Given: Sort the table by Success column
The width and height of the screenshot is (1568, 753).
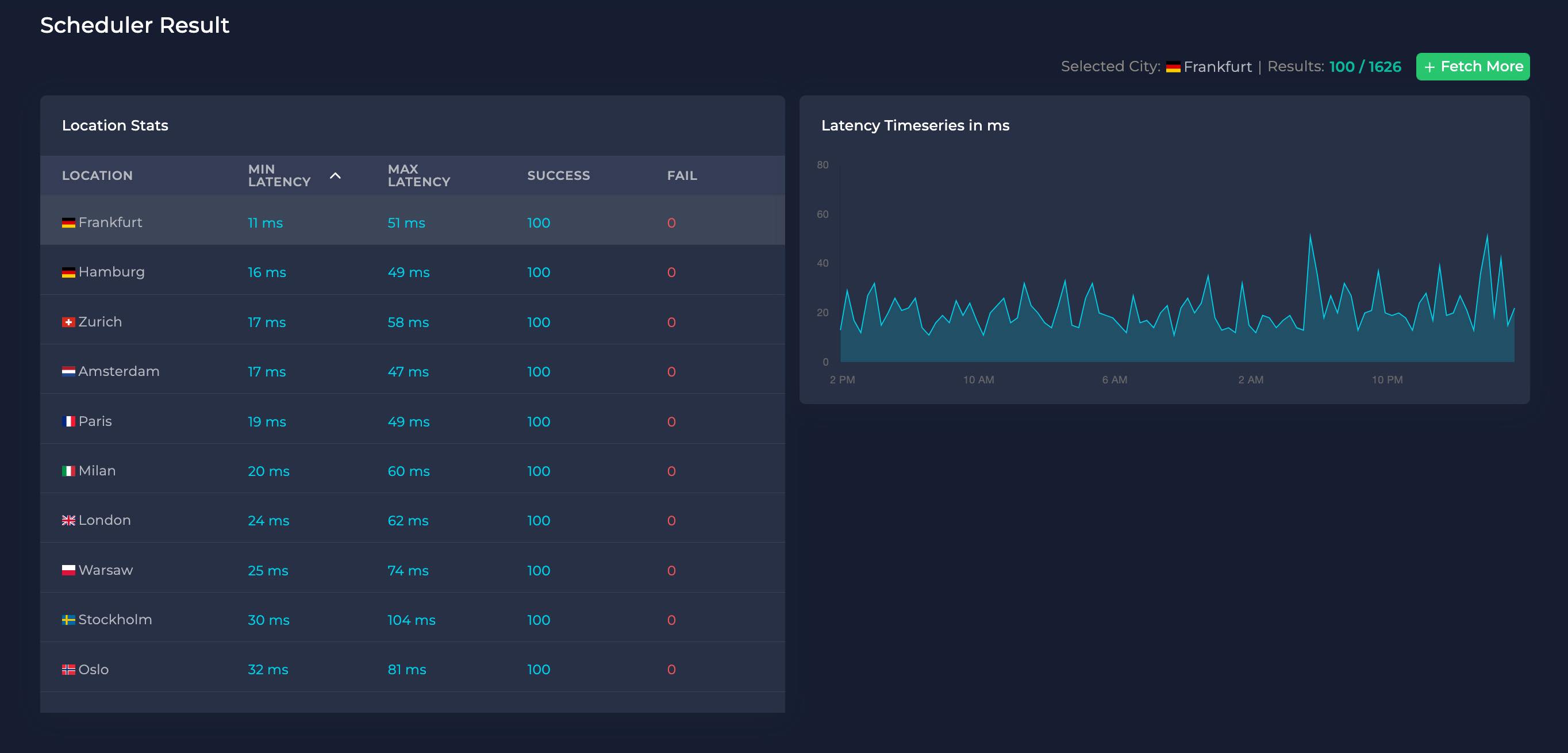Looking at the screenshot, I should pos(558,175).
